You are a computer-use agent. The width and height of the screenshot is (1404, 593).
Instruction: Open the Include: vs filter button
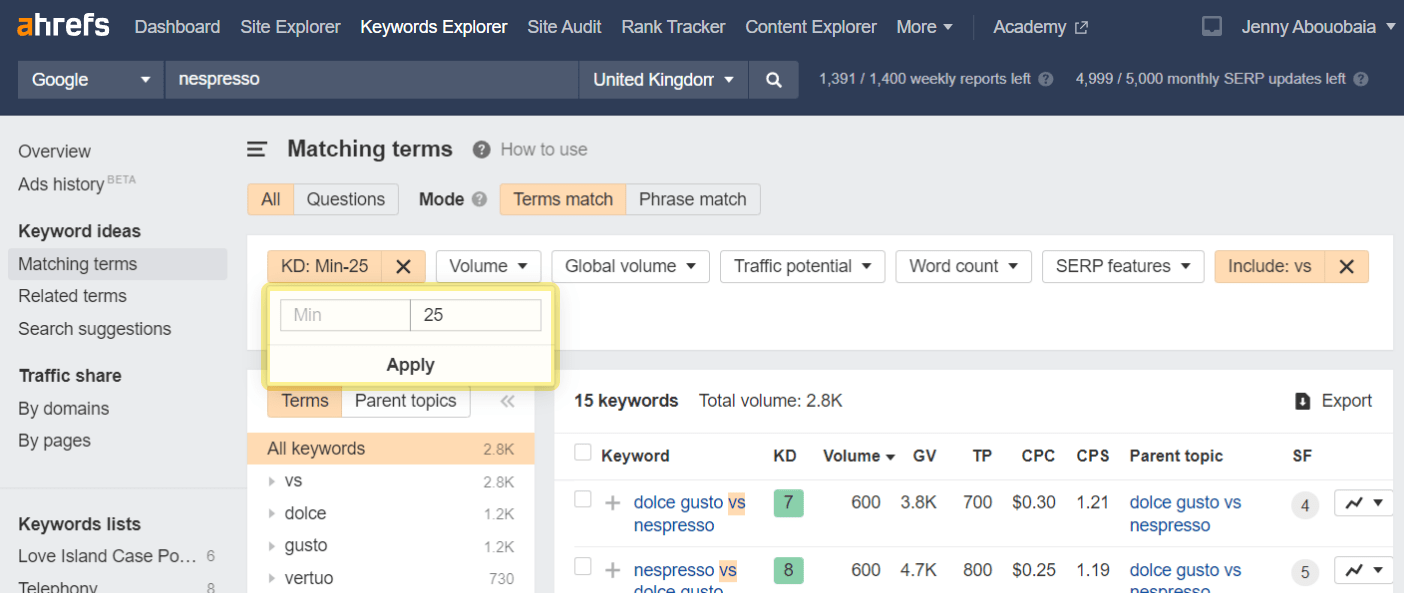pos(1270,266)
